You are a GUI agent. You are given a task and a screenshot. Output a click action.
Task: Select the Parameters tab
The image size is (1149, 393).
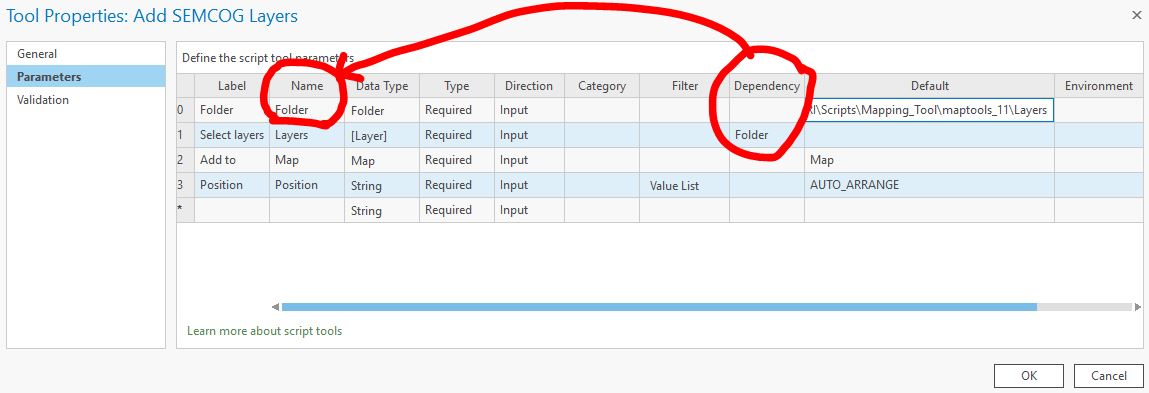pyautogui.click(x=86, y=76)
